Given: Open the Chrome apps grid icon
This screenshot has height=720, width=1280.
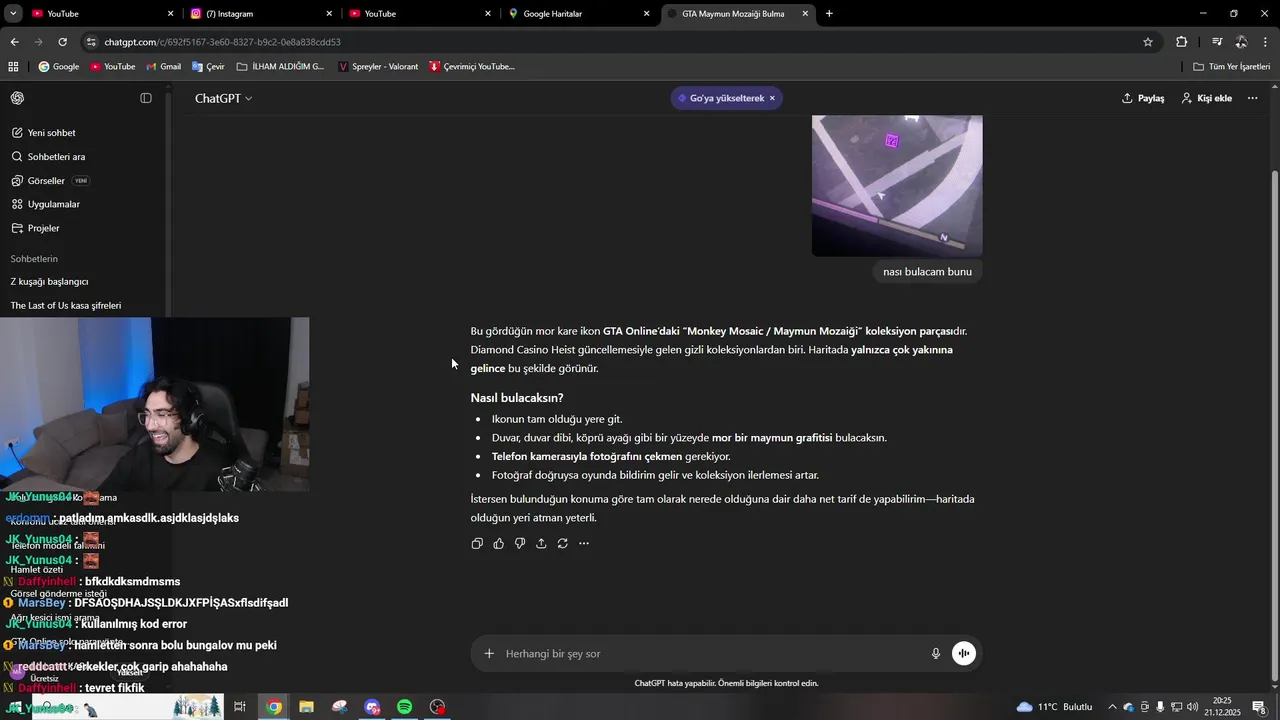Looking at the screenshot, I should point(13,67).
